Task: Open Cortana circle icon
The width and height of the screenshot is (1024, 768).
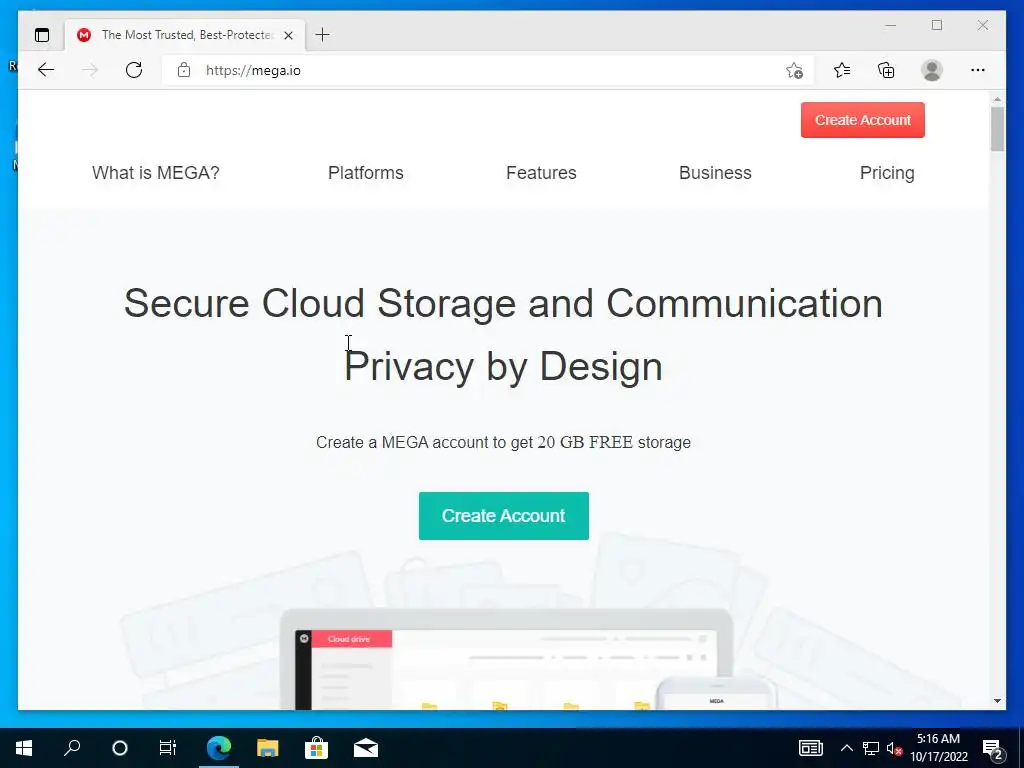Action: 120,748
